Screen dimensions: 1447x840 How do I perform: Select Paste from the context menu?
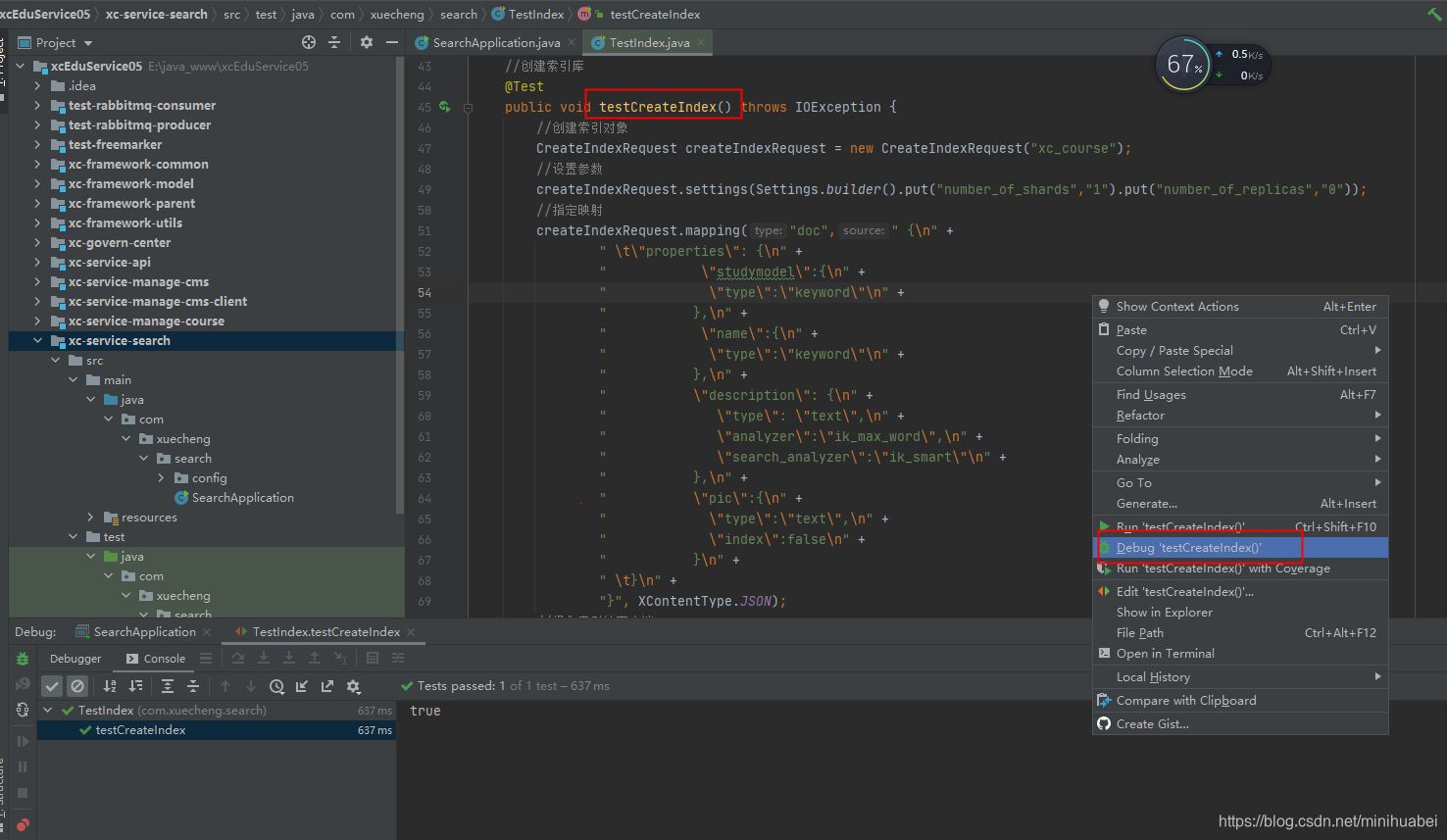(1240, 330)
